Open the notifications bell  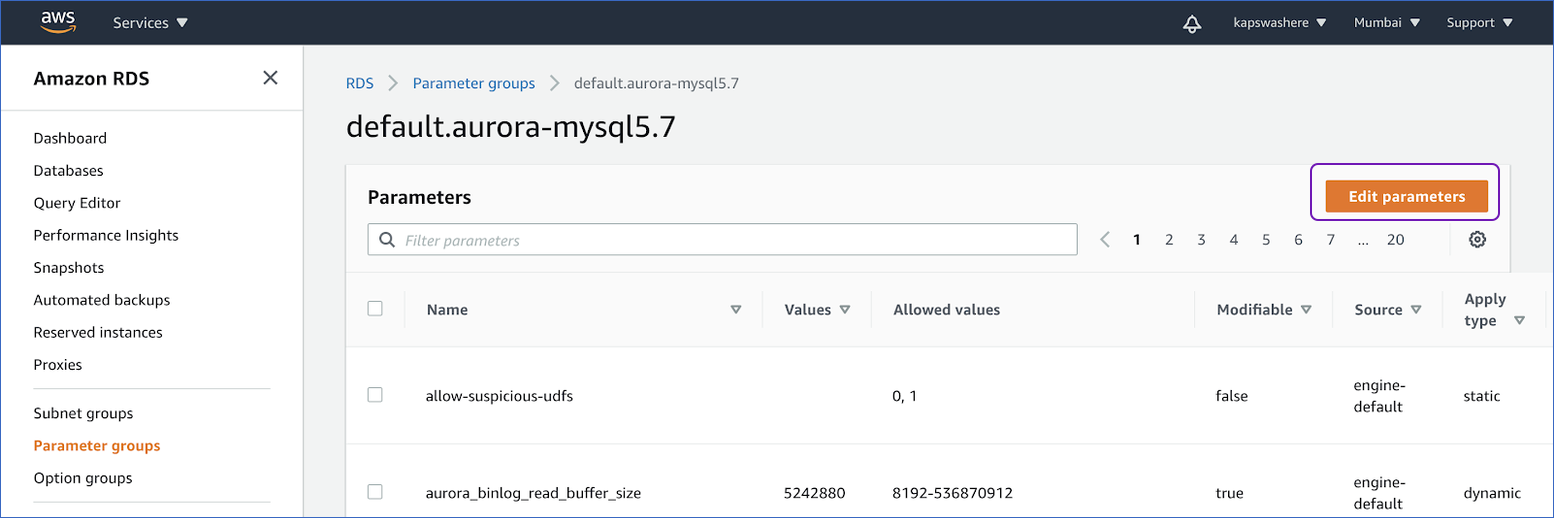point(1191,23)
